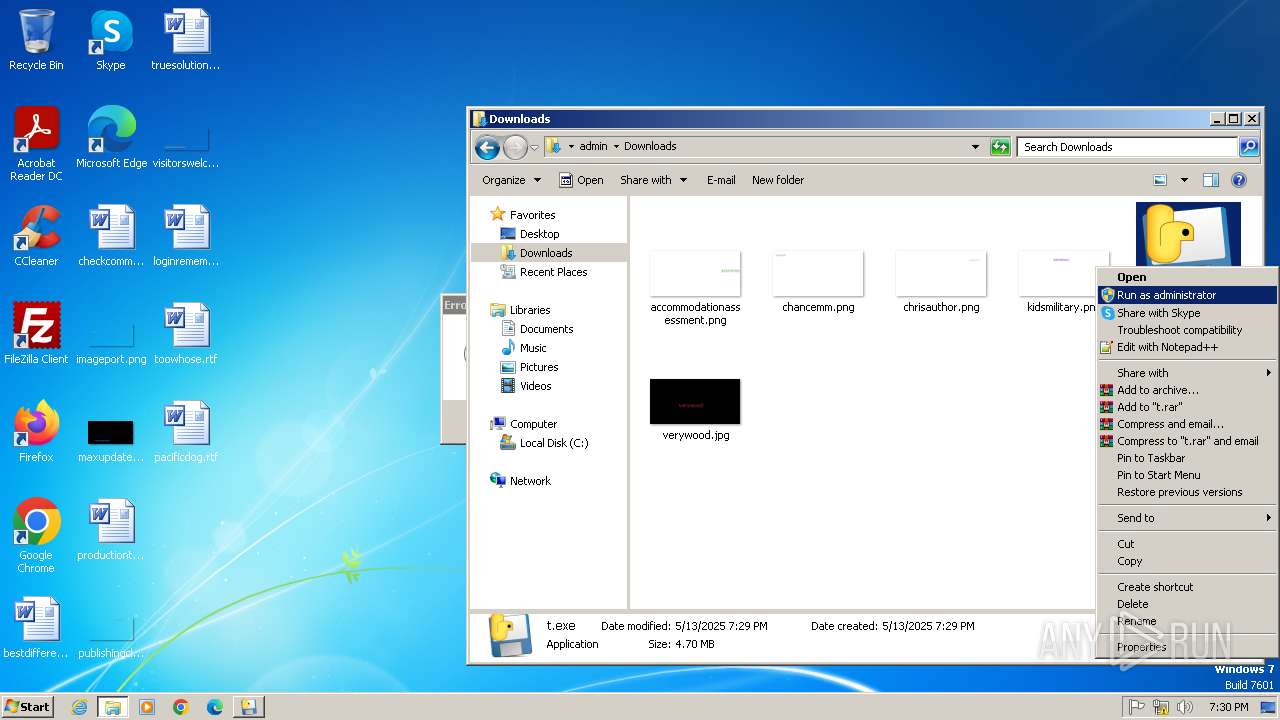Viewport: 1280px width, 720px height.
Task: Click the Windows Explorer taskbar button
Action: pyautogui.click(x=113, y=707)
